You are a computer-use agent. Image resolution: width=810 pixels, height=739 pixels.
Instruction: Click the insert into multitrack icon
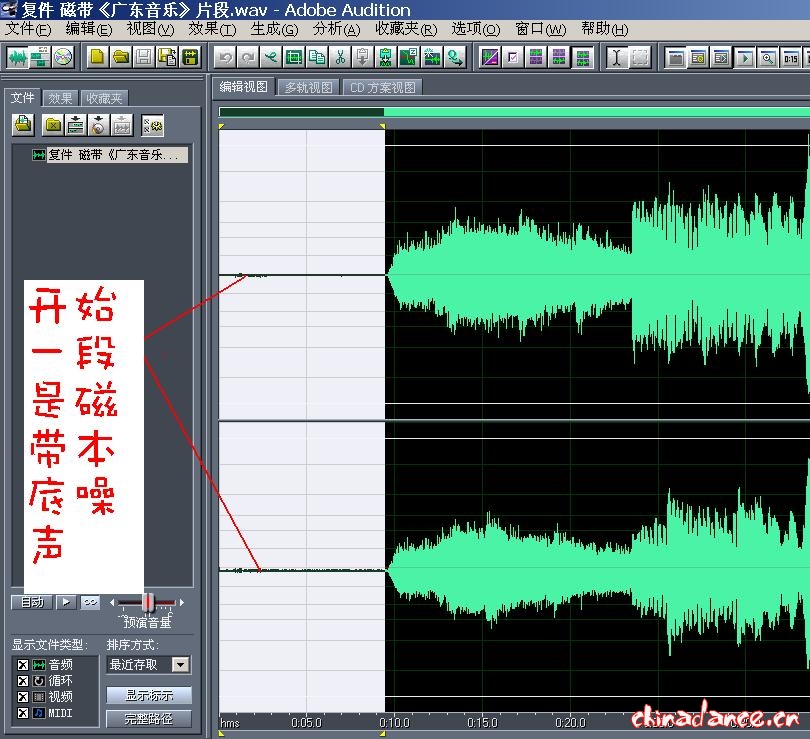coord(75,126)
